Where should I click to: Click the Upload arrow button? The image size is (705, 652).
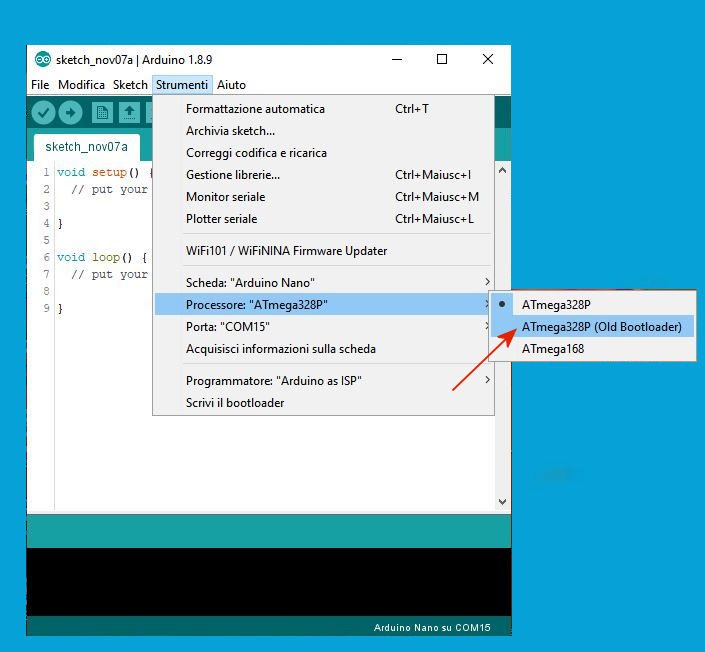pyautogui.click(x=70, y=113)
